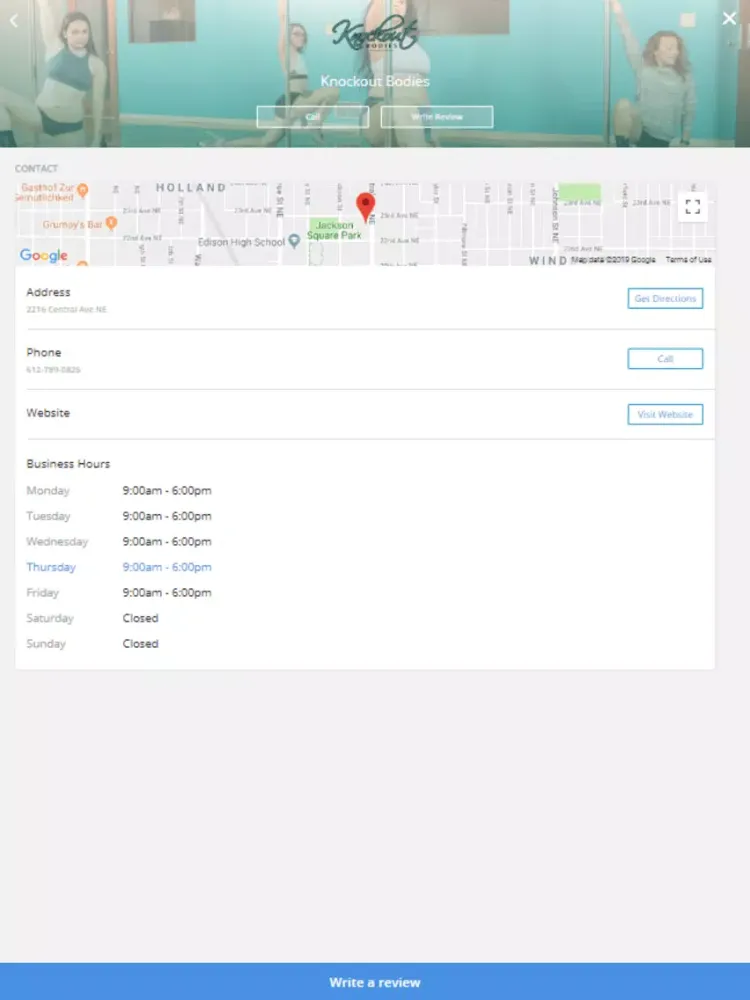The height and width of the screenshot is (1000, 750).
Task: Click the CONTACT section heading
Action: click(x=36, y=168)
